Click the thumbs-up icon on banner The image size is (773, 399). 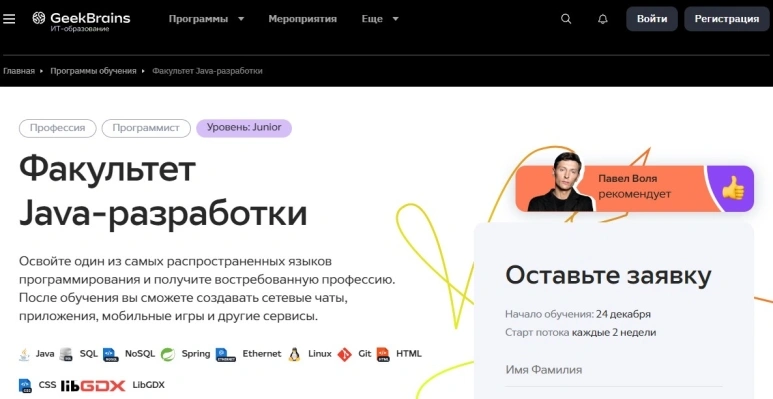coord(733,188)
